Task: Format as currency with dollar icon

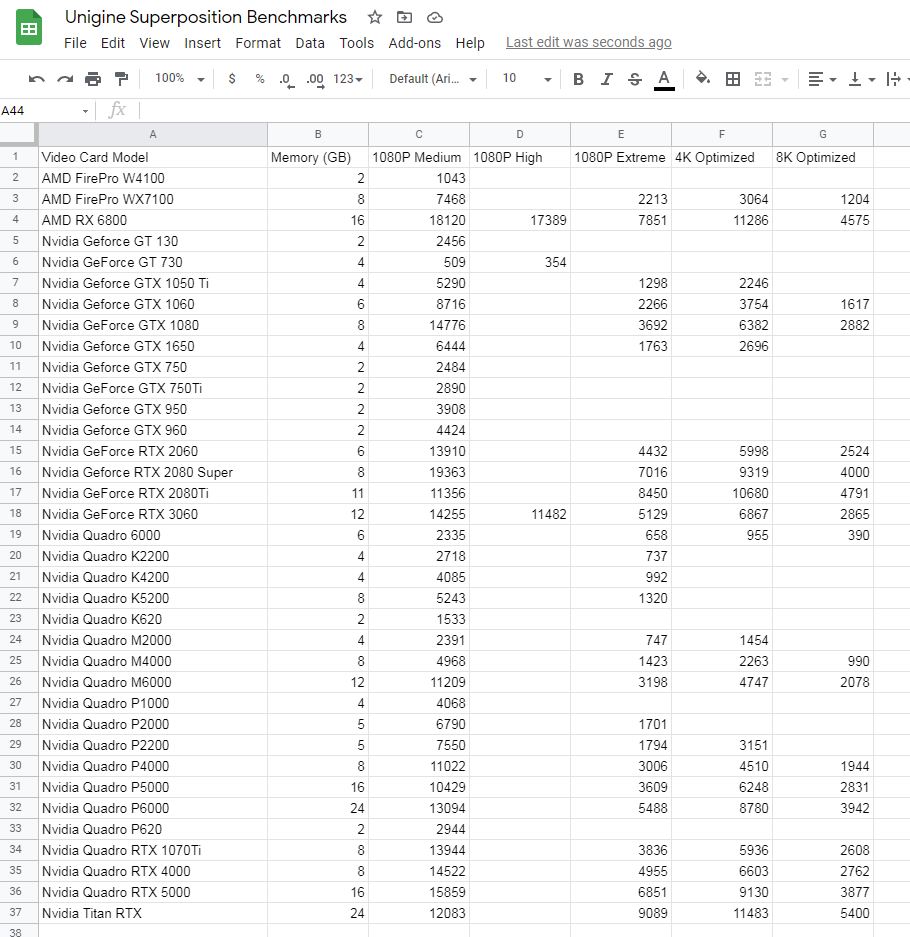Action: (232, 78)
